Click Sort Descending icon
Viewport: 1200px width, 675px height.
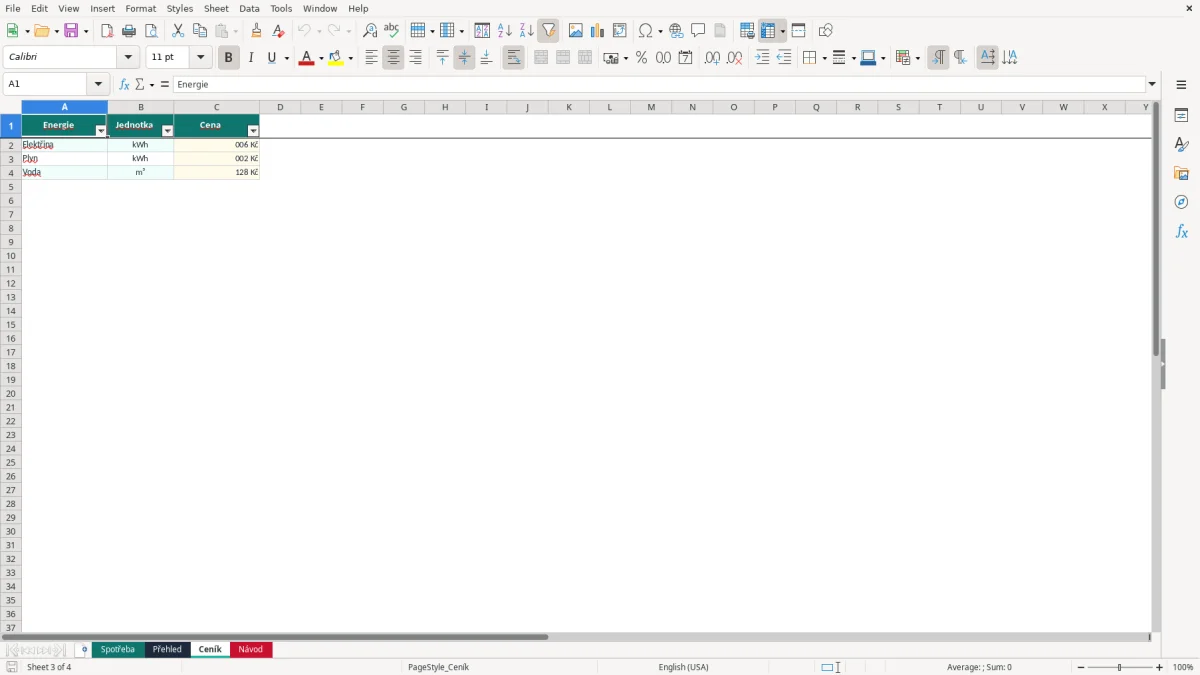click(x=527, y=31)
